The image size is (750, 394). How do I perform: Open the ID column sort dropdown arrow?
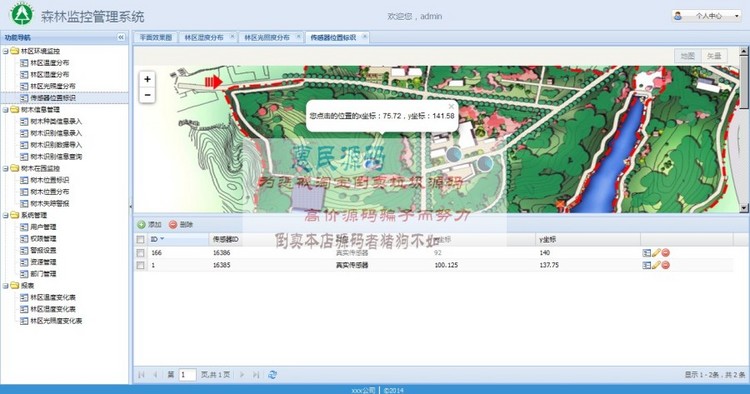(162, 239)
